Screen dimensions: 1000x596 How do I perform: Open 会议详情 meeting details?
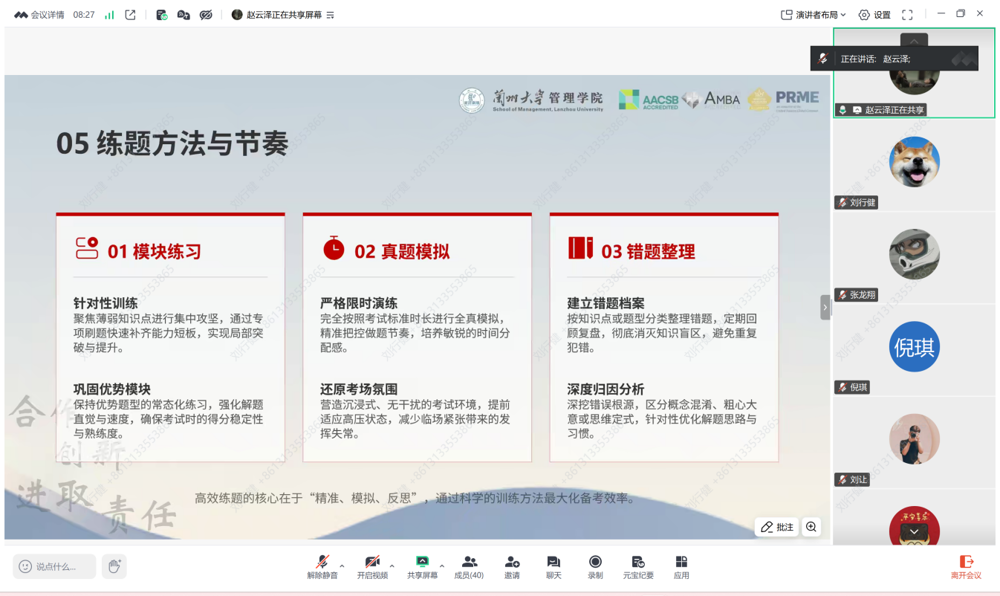tap(39, 15)
